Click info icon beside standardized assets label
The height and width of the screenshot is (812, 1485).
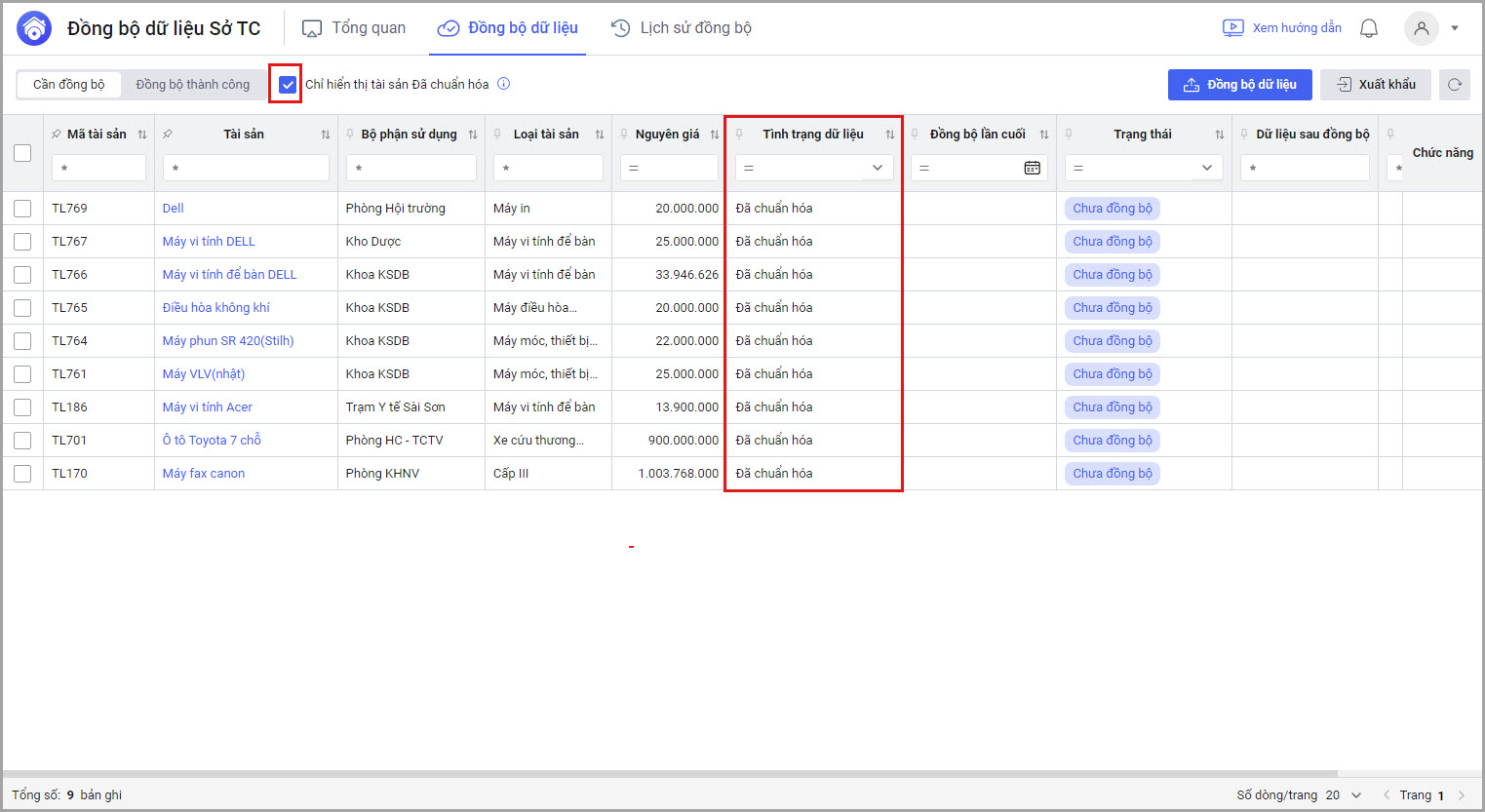[x=504, y=84]
